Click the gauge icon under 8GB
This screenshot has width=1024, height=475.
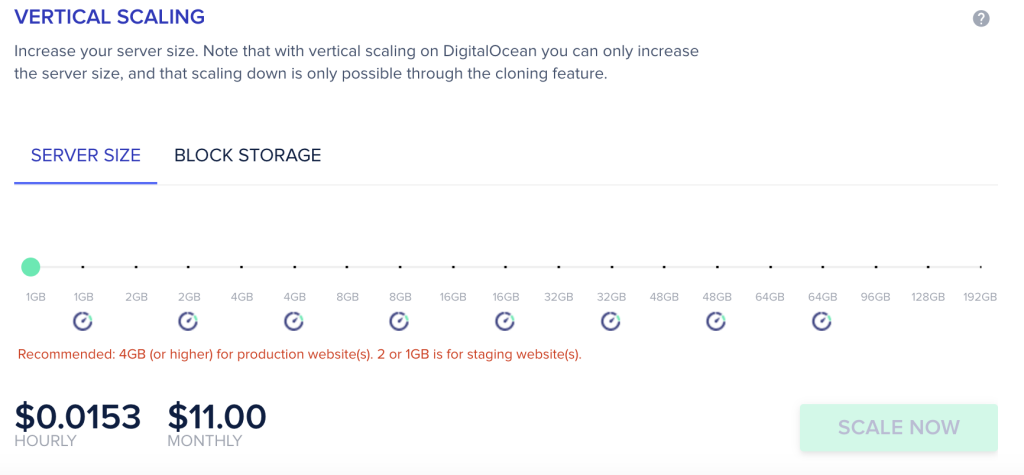399,321
